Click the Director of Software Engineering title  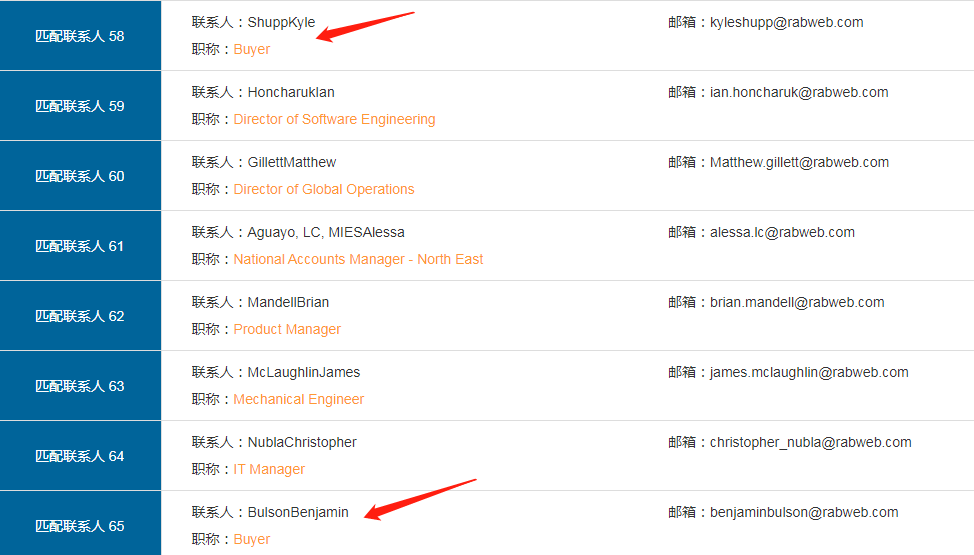click(x=334, y=119)
